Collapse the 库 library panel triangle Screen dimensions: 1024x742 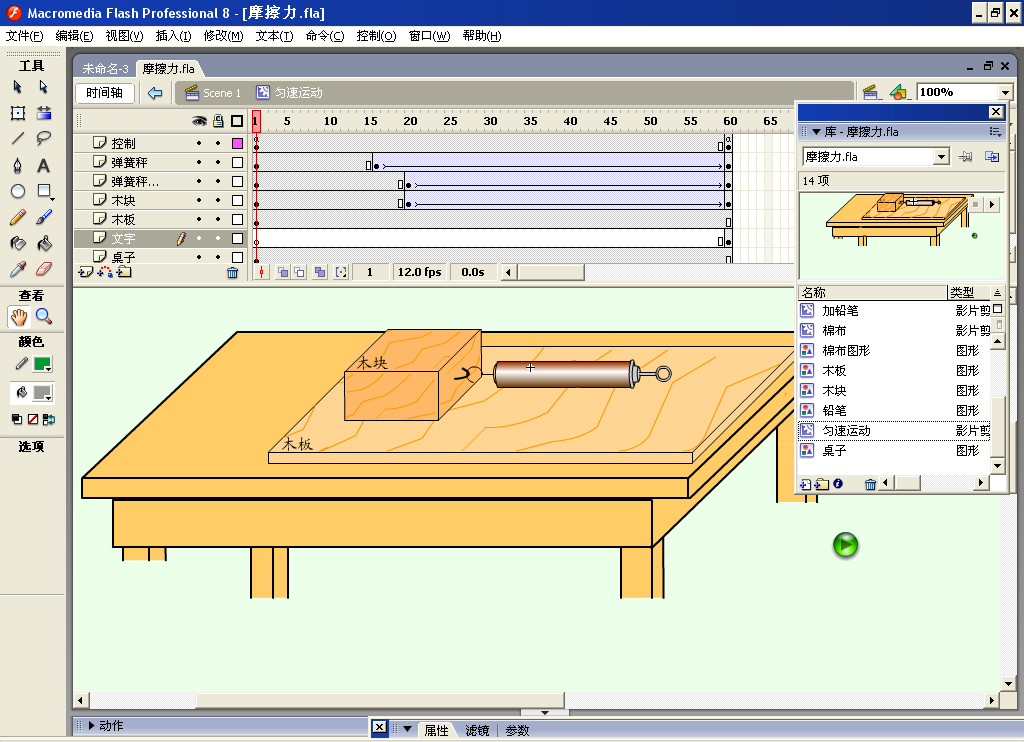coord(816,132)
